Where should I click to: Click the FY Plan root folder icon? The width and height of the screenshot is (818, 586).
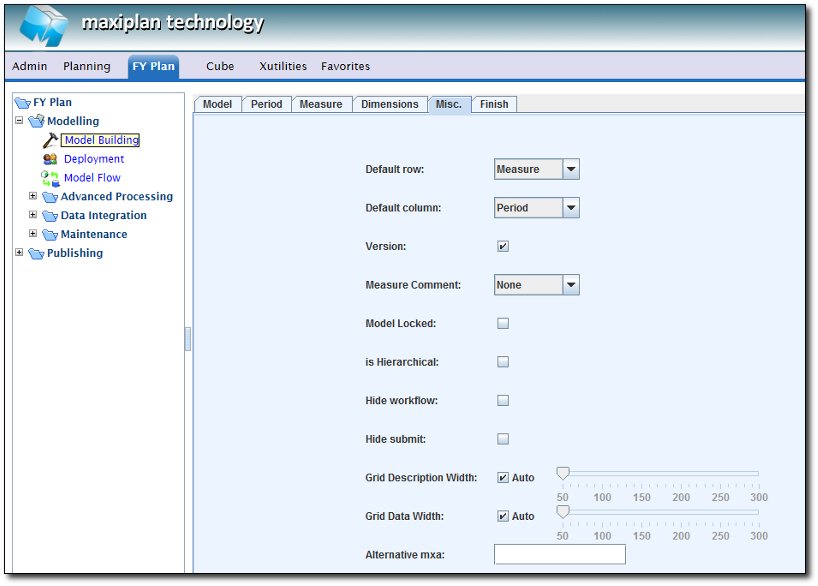coord(22,102)
